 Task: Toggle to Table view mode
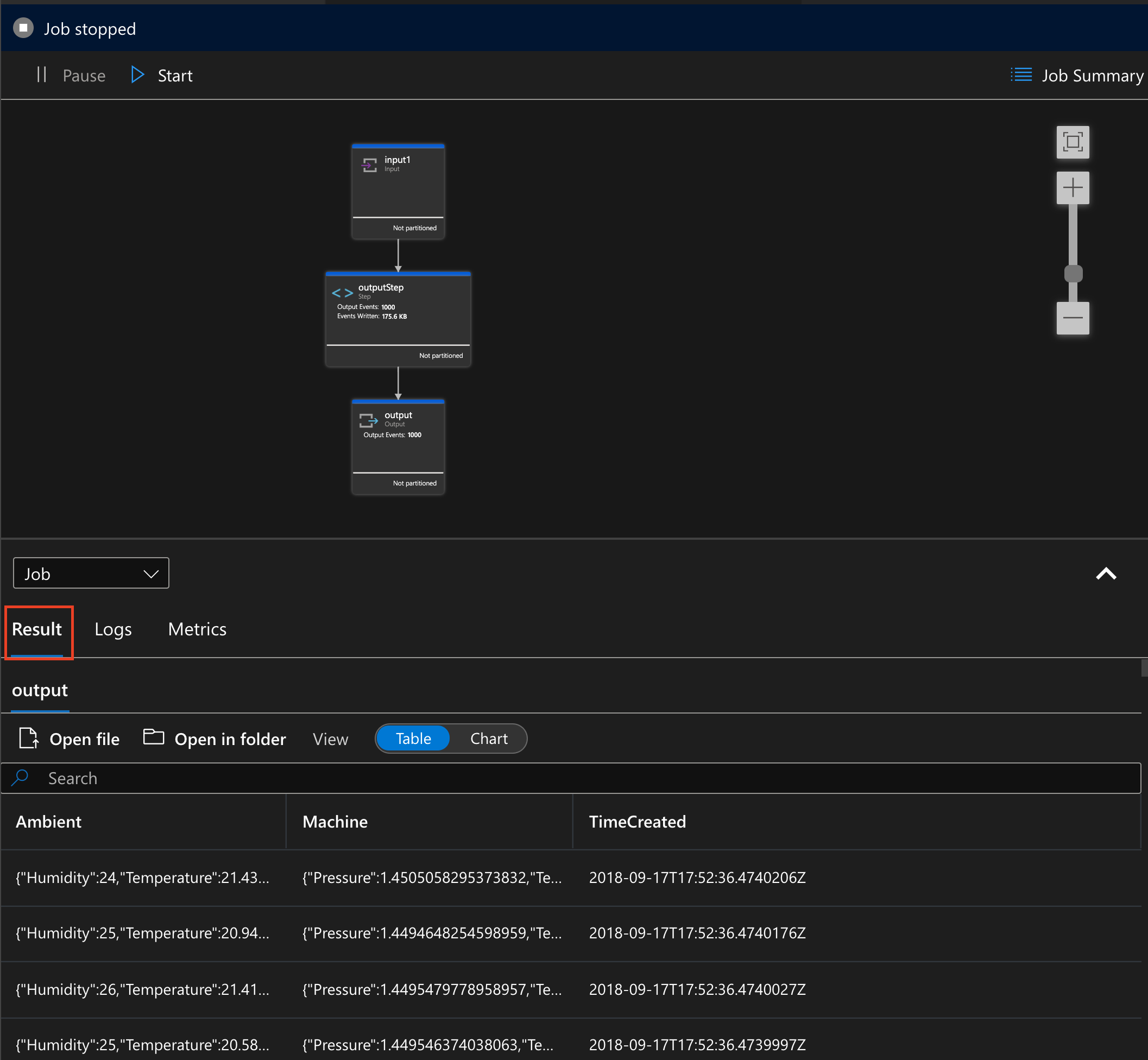[x=413, y=739]
